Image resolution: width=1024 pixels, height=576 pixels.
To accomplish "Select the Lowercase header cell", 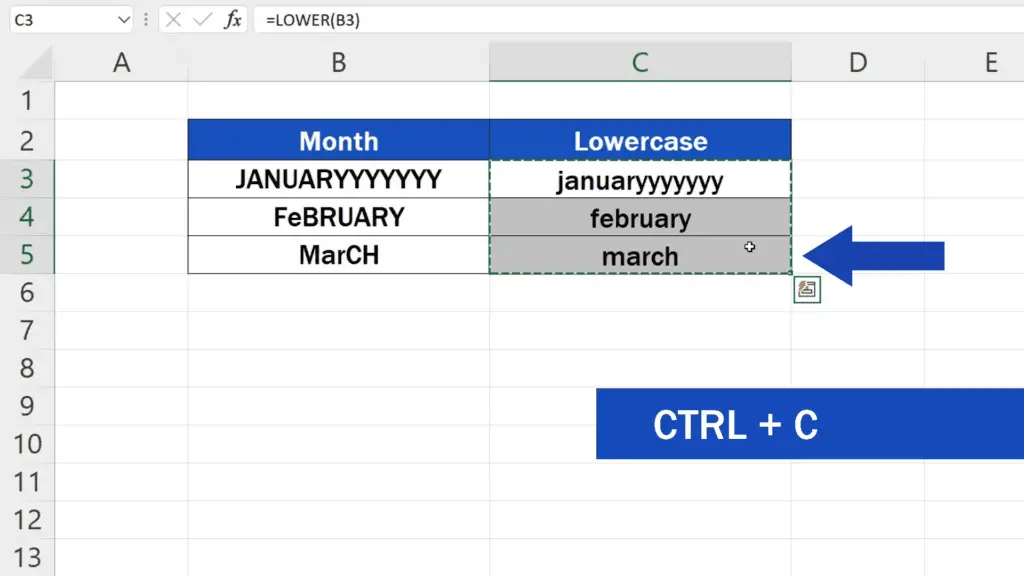I will coord(640,140).
